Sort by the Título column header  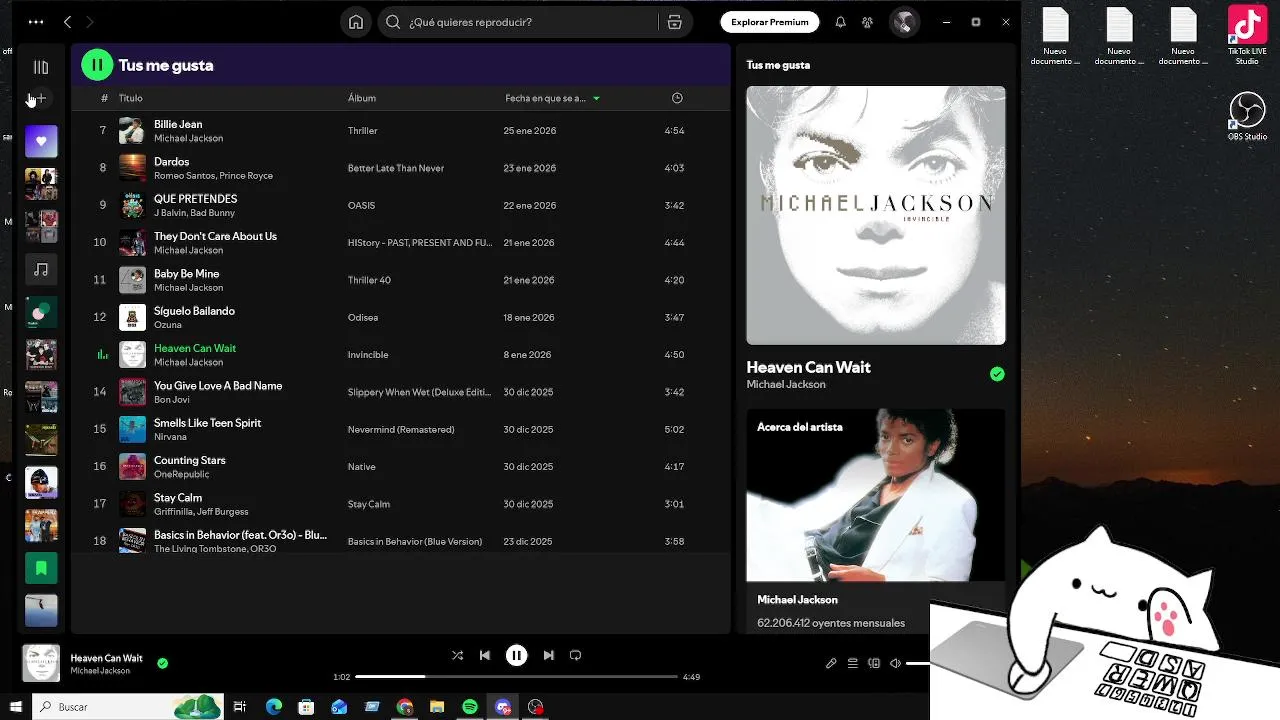coord(130,98)
